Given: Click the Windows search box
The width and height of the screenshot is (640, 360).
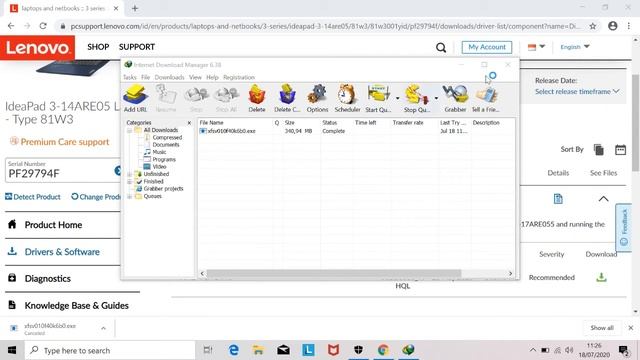Looking at the screenshot, I should point(110,350).
